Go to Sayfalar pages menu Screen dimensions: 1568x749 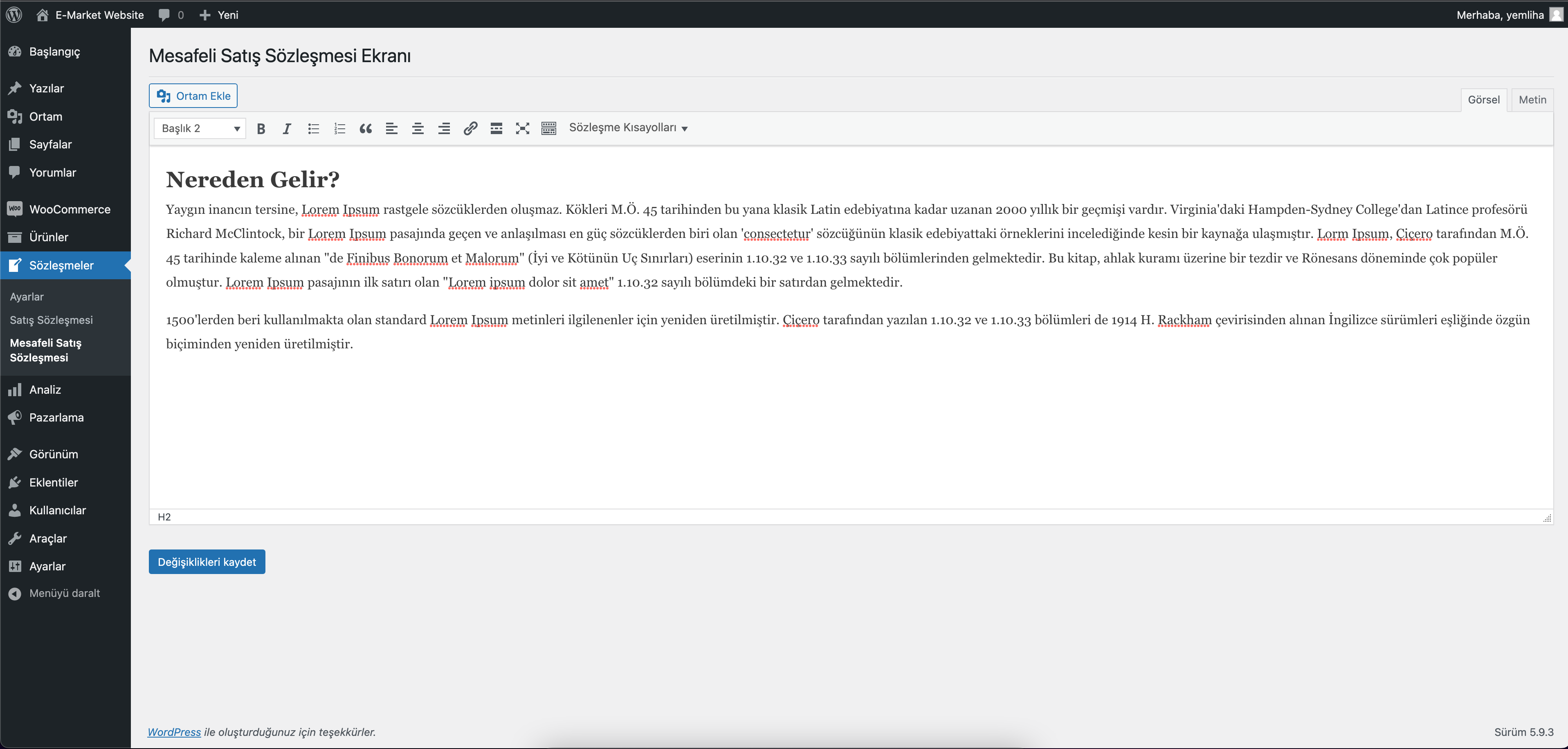point(65,144)
